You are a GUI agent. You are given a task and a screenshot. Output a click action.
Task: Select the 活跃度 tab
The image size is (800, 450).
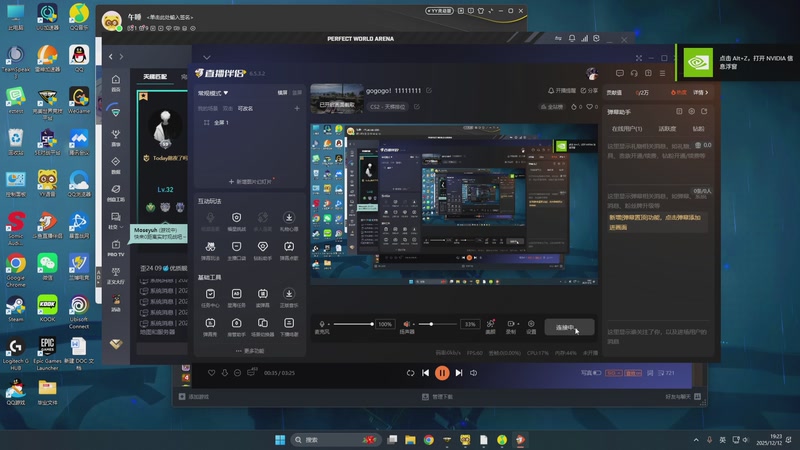click(x=667, y=129)
